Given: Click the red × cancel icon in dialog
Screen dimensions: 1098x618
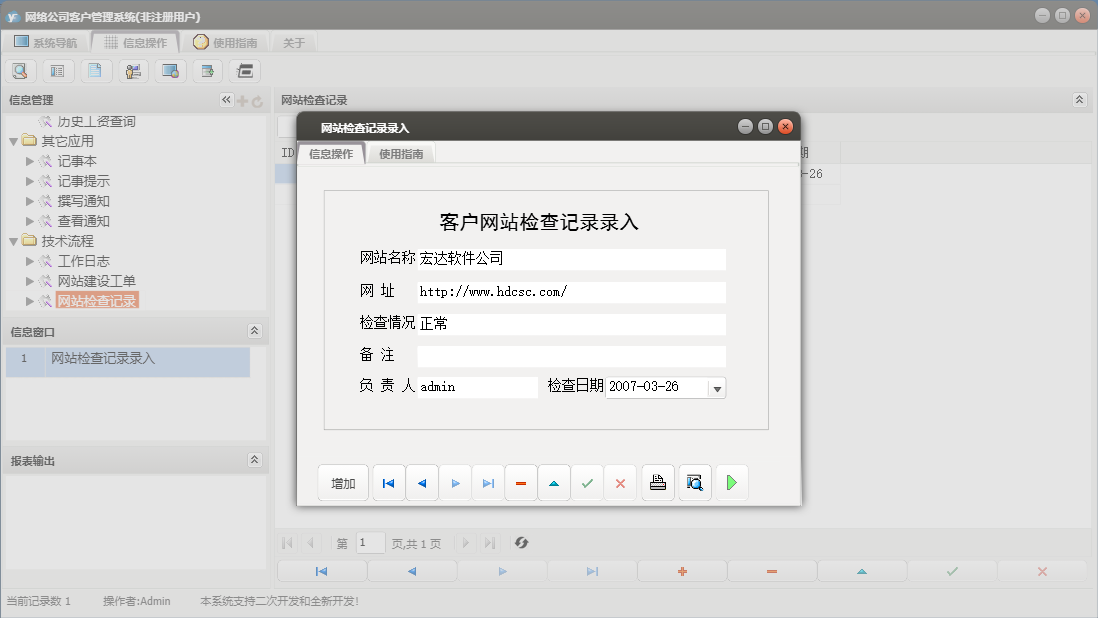Looking at the screenshot, I should [x=620, y=482].
